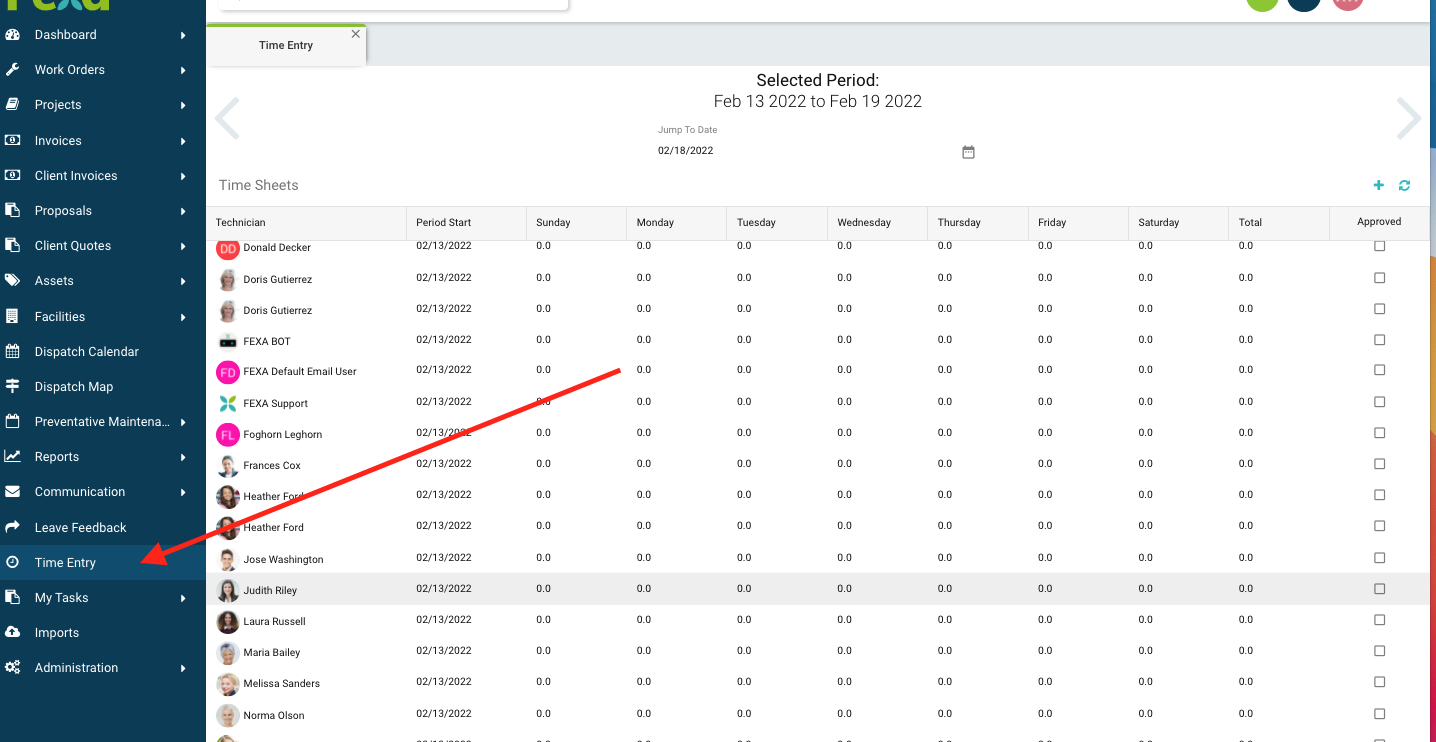Click Leave Feedback link
1436x742 pixels.
[x=80, y=528]
